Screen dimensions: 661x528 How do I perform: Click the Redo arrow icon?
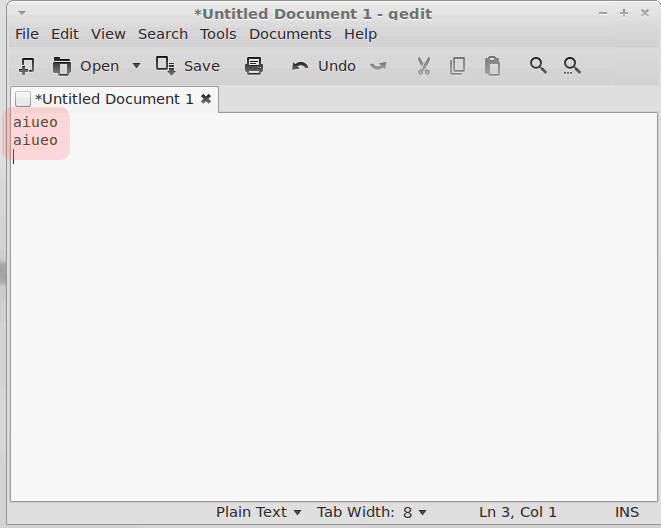[x=378, y=66]
